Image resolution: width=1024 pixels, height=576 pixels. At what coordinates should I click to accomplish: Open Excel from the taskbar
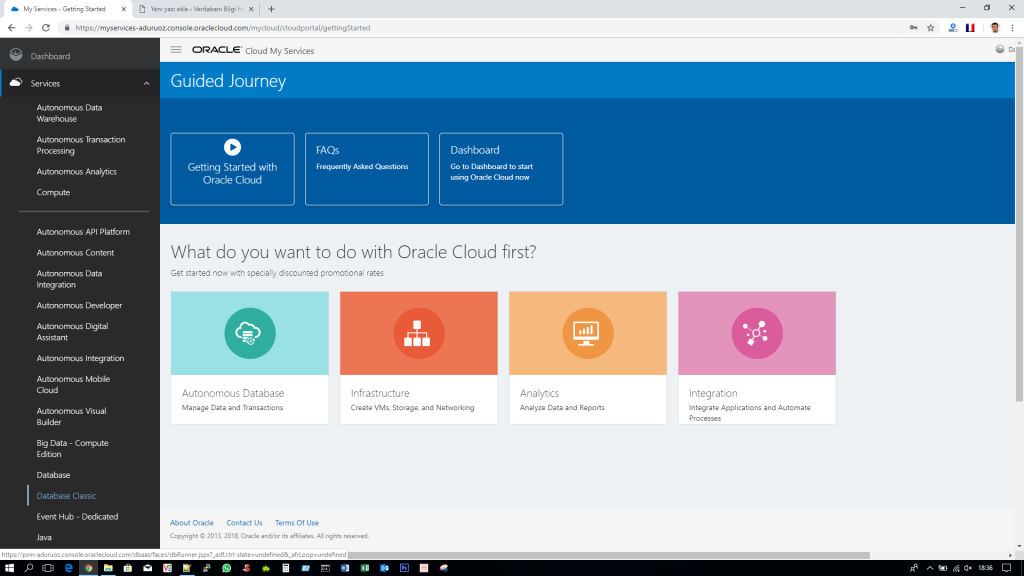tap(364, 568)
